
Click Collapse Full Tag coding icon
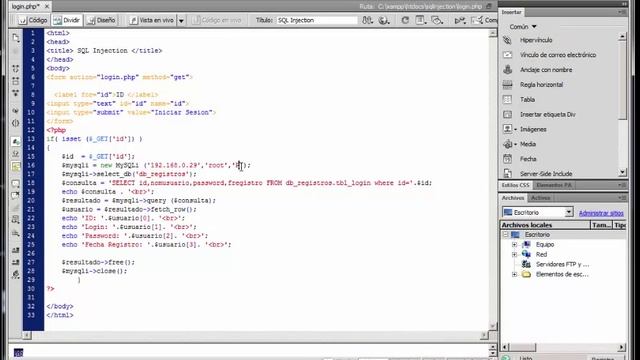16,69
